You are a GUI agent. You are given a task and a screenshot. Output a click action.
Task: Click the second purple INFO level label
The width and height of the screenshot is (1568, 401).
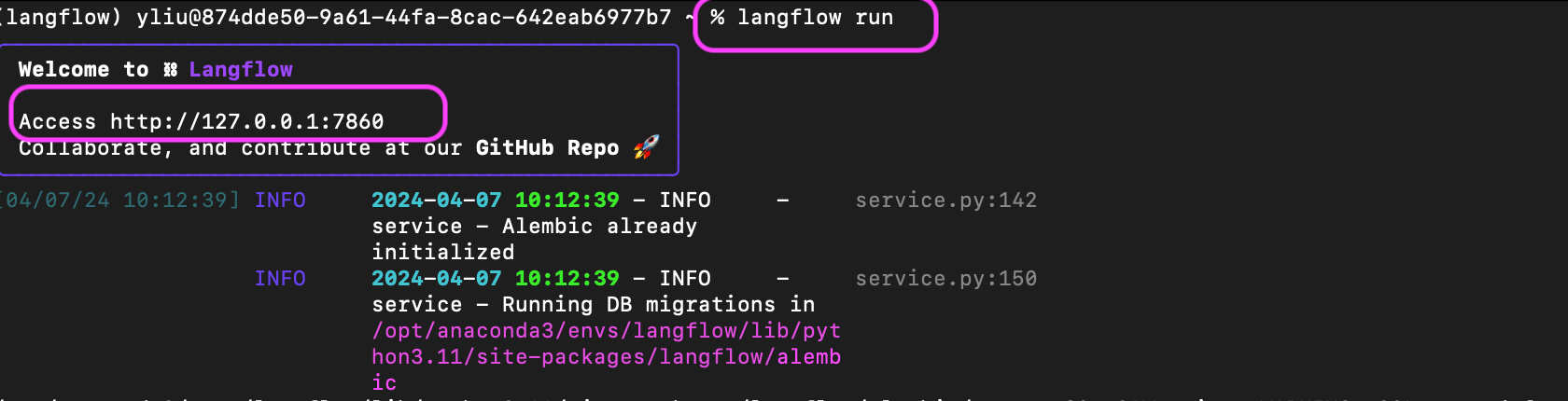[x=280, y=279]
